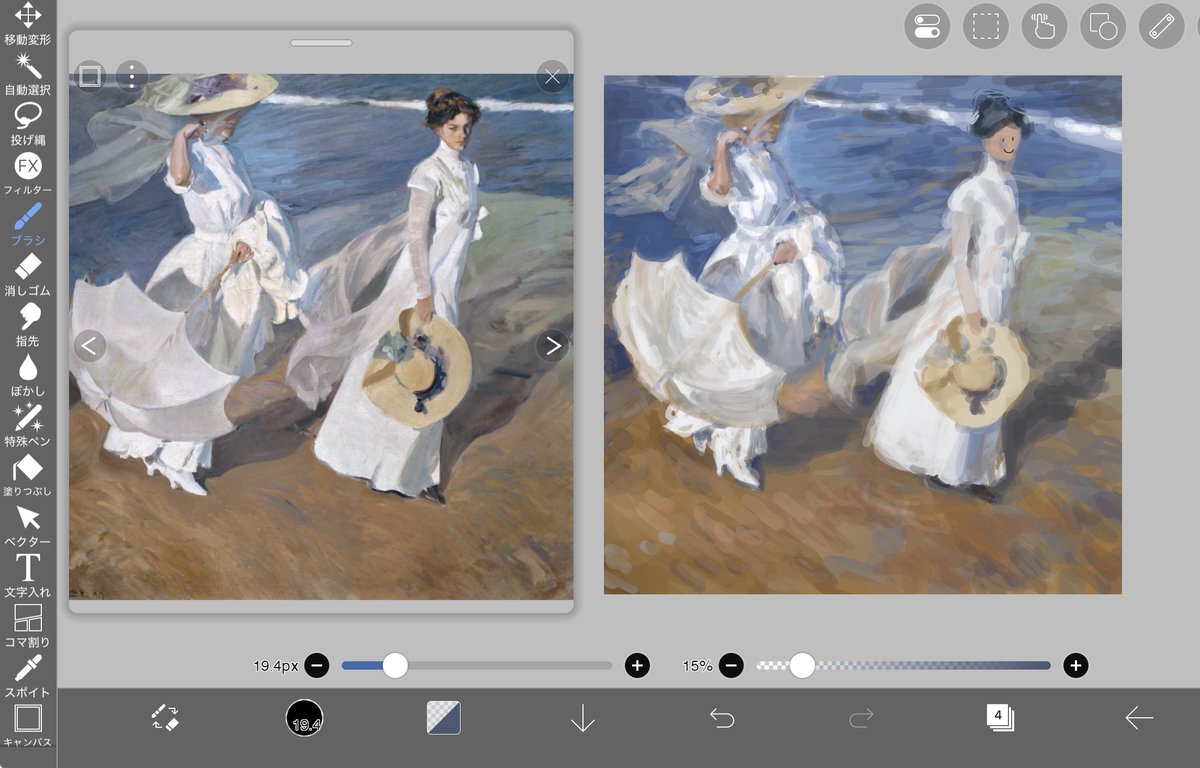Select the 消しゴム eraser tool
The height and width of the screenshot is (768, 1200).
click(x=27, y=275)
